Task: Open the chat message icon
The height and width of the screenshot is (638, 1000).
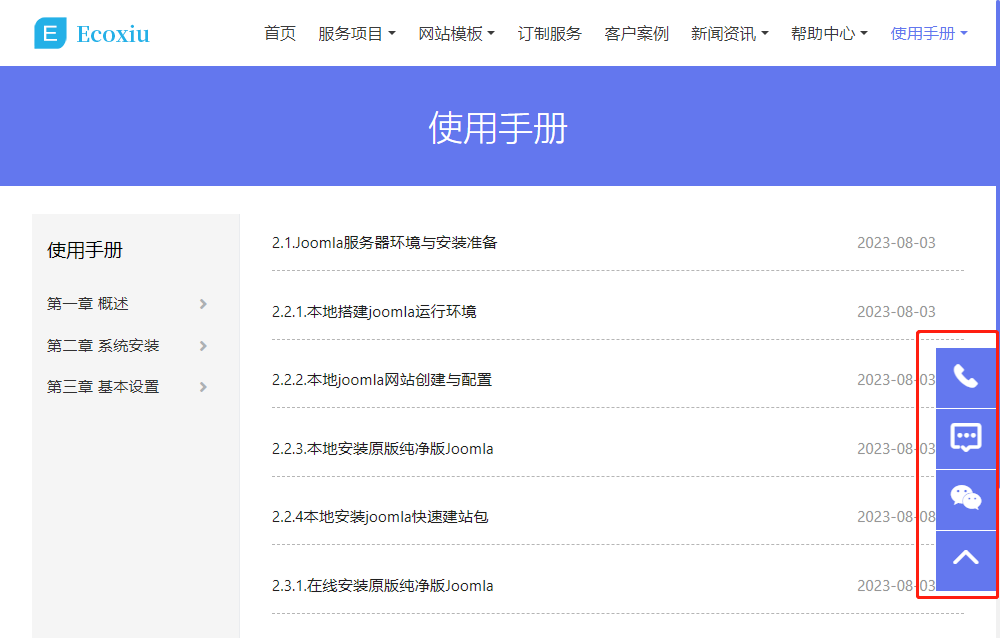Action: (x=965, y=438)
